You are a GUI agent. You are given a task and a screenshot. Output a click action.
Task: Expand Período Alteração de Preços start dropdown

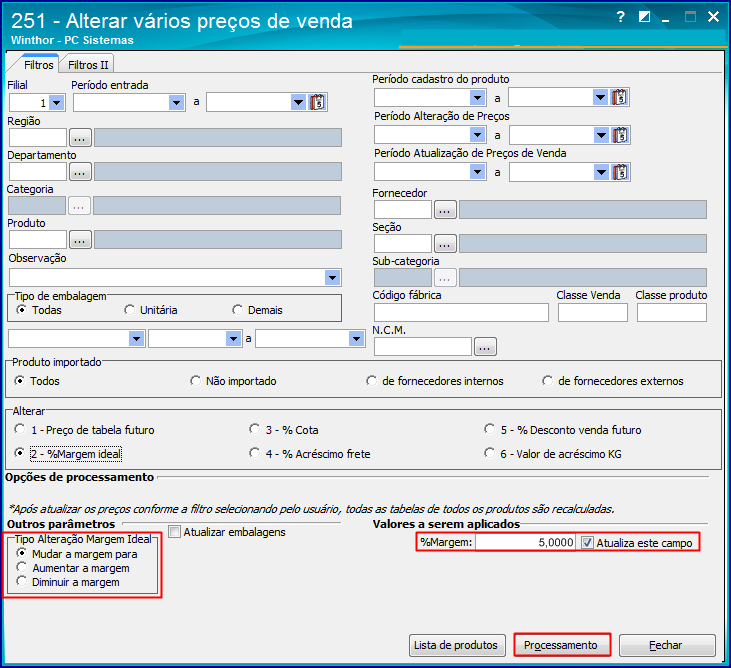[477, 135]
